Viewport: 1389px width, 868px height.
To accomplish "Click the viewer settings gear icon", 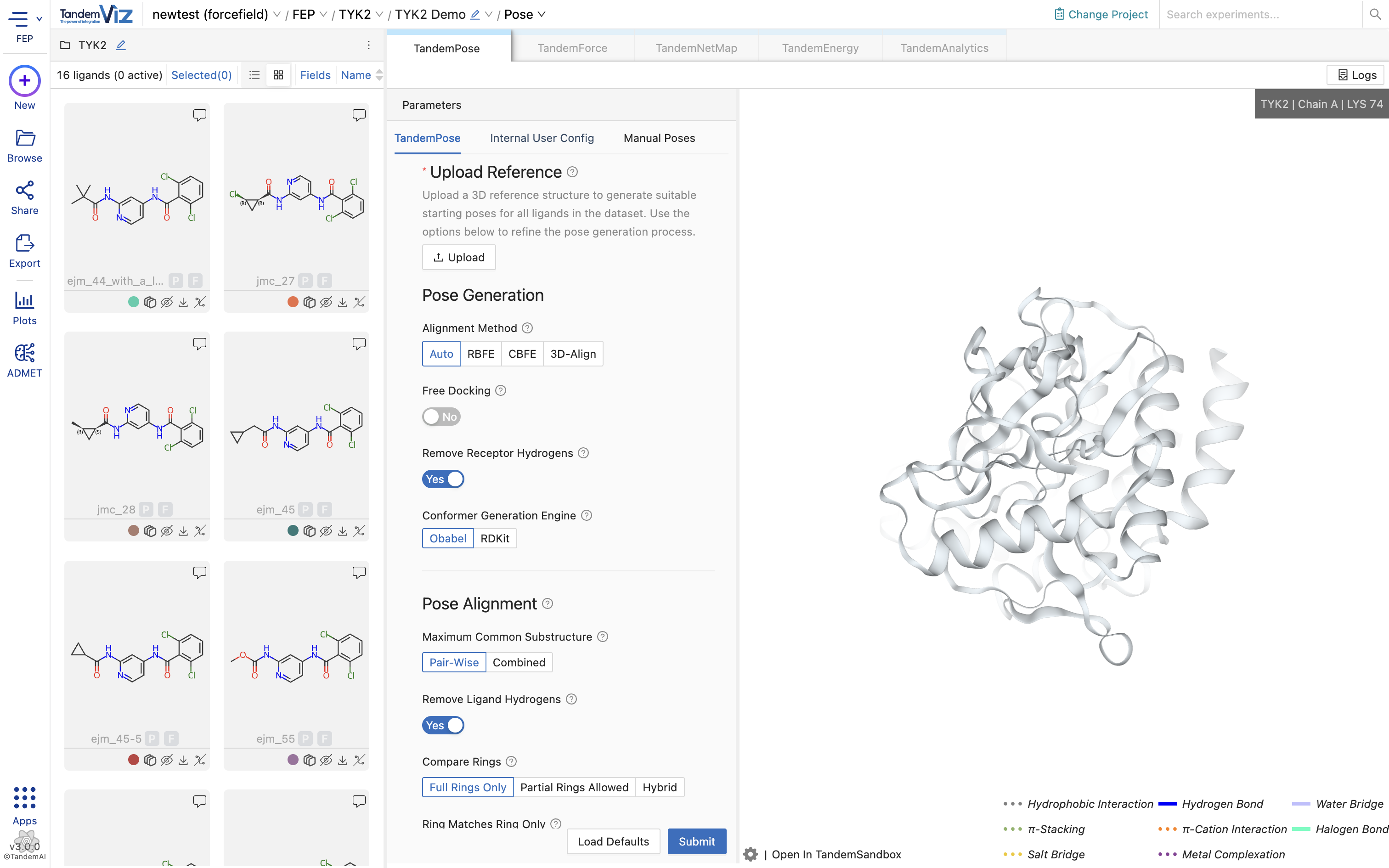I will coord(750,854).
